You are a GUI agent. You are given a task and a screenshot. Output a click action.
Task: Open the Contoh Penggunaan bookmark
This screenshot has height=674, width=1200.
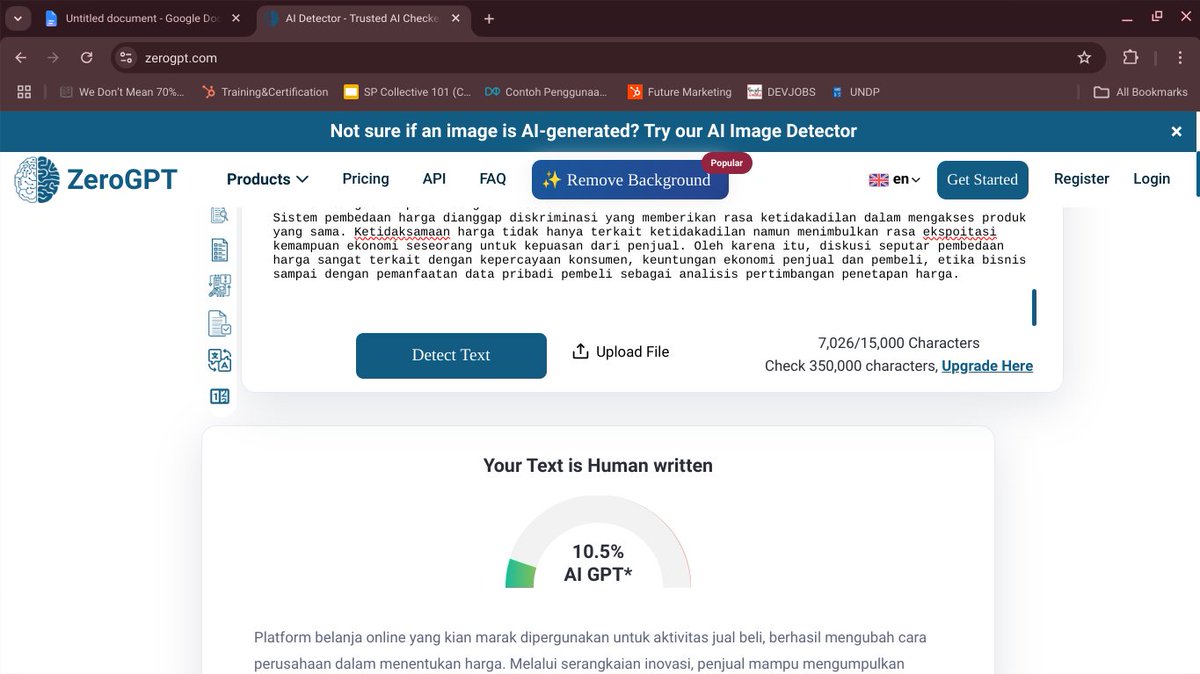pos(546,92)
